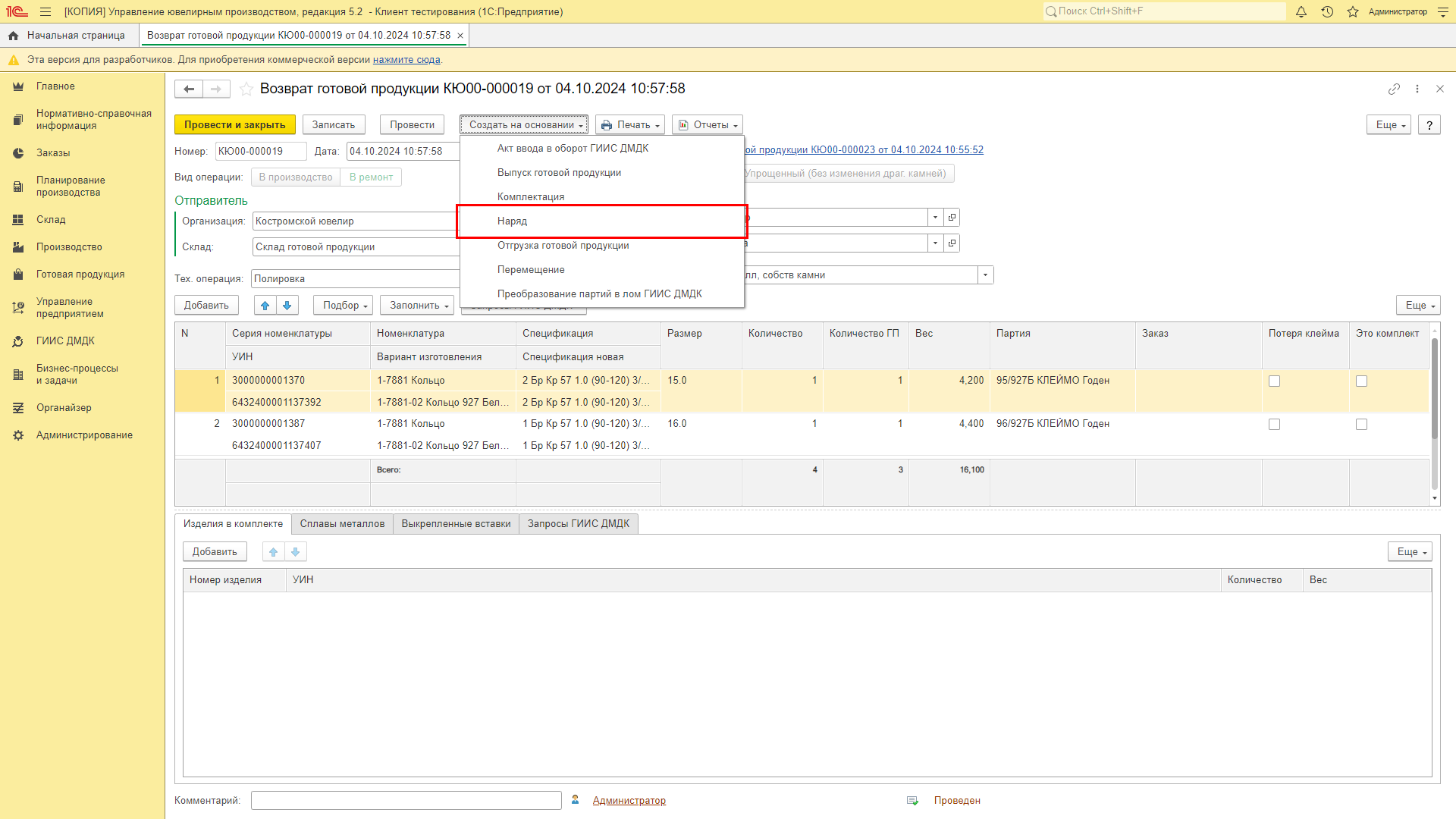Open the ГИИС ДМДК sidebar icon
This screenshot has height=819, width=1456.
click(18, 341)
